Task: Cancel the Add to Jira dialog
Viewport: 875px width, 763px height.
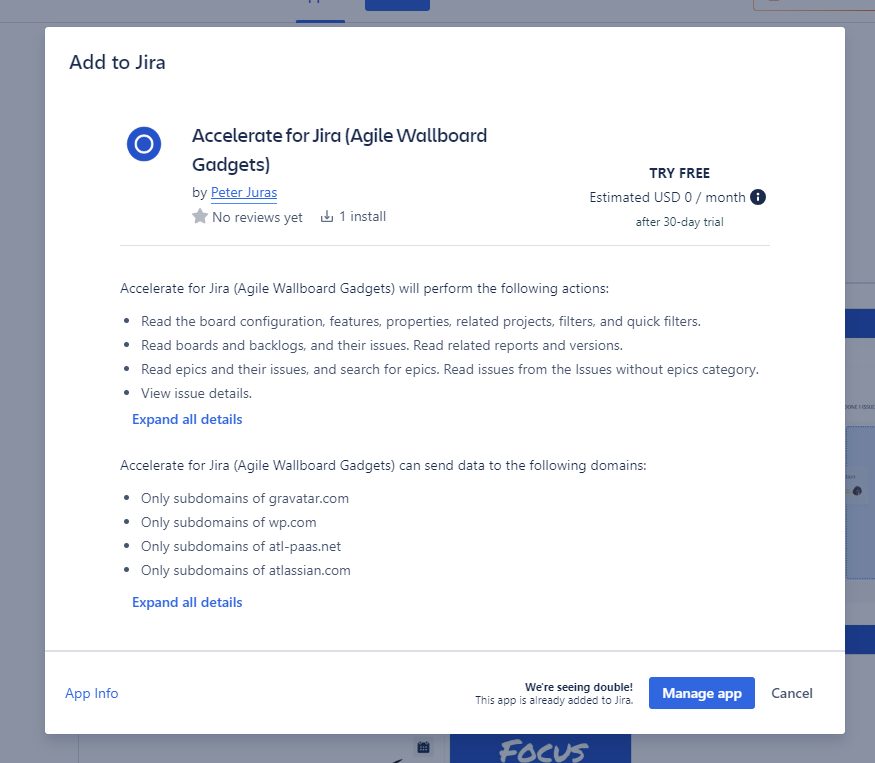Action: [x=791, y=693]
